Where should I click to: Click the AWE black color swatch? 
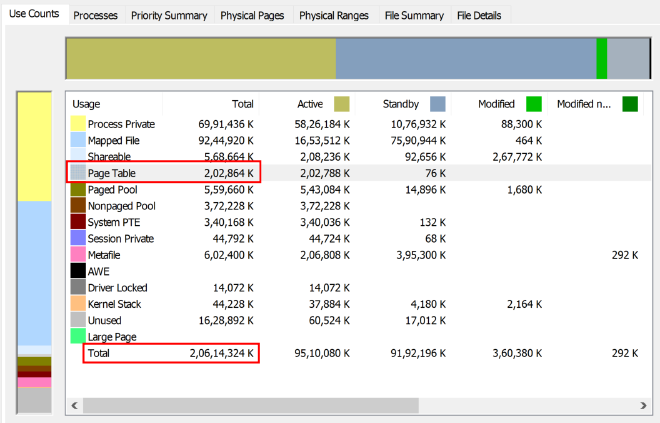tap(78, 271)
